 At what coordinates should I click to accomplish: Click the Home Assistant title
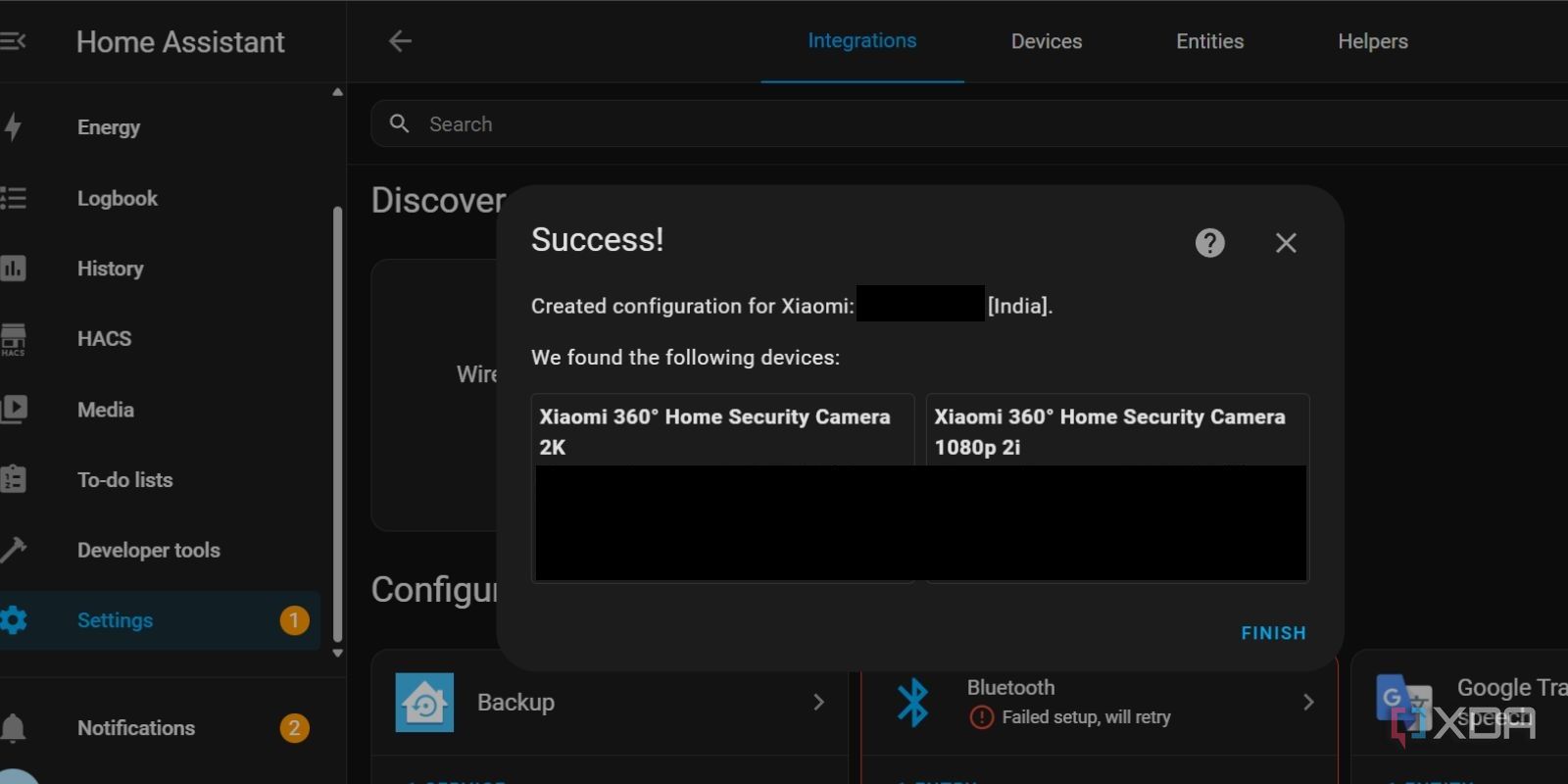pos(180,41)
